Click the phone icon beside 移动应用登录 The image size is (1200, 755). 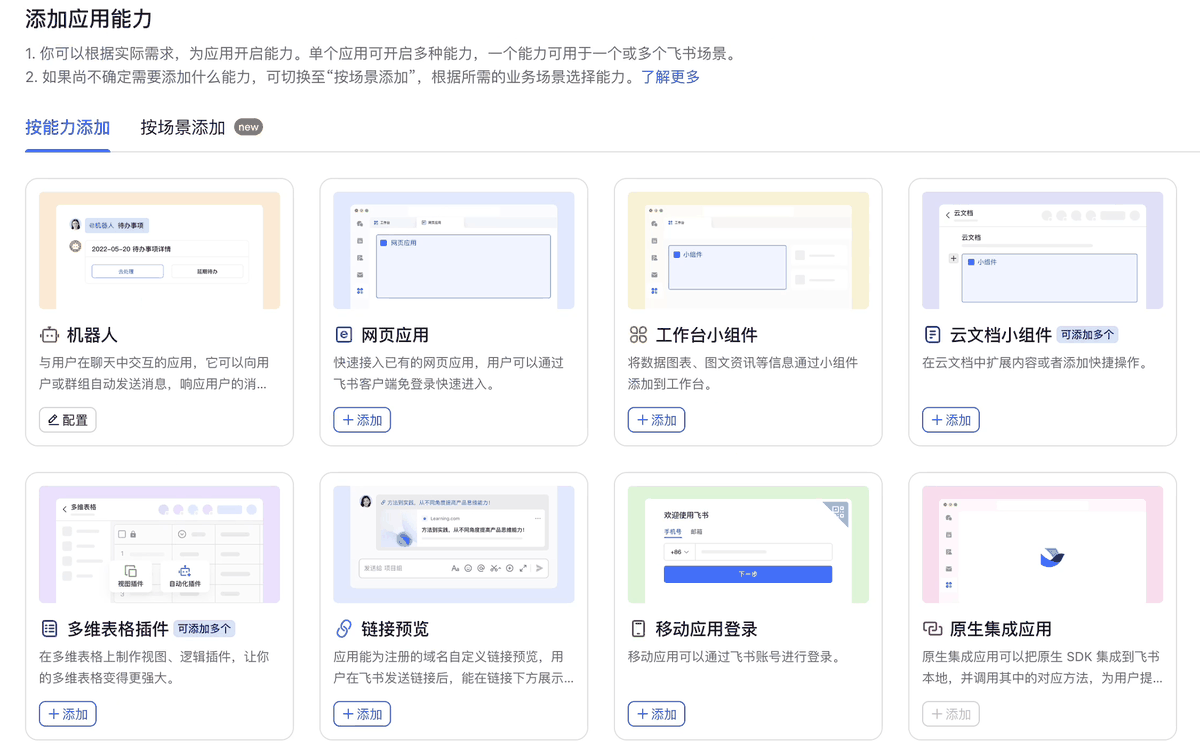click(638, 629)
